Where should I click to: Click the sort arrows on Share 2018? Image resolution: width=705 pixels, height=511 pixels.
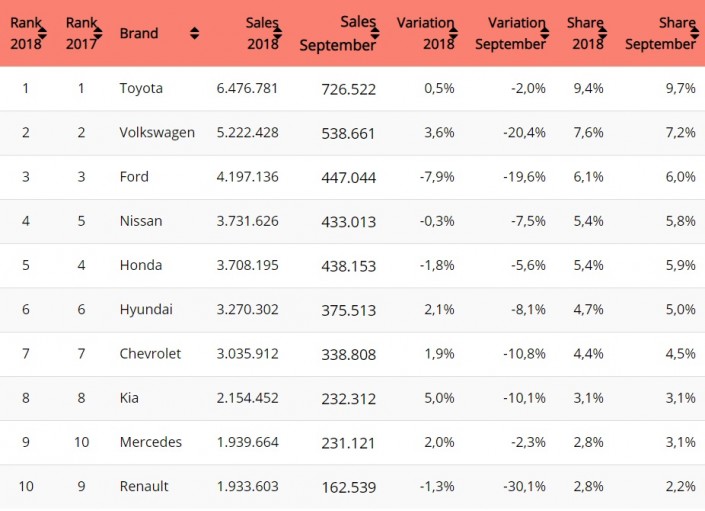coord(602,33)
